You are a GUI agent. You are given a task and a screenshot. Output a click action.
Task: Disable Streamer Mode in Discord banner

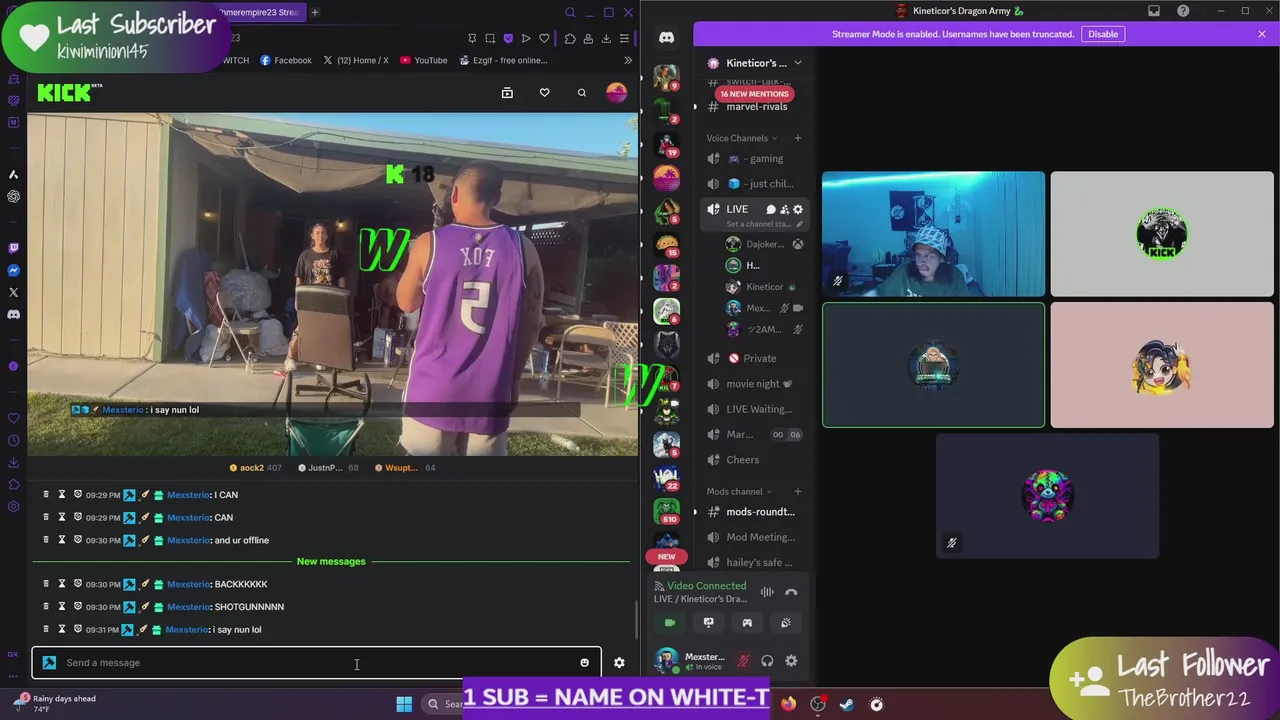(1103, 34)
